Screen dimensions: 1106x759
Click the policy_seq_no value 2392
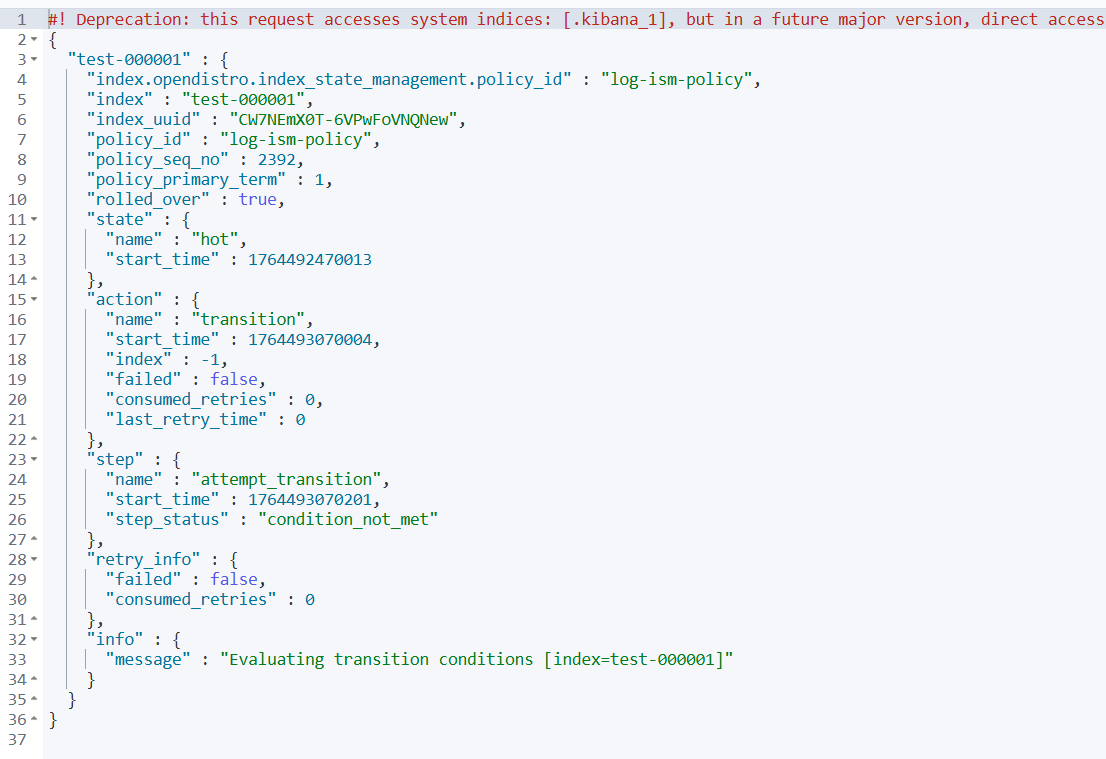point(276,159)
